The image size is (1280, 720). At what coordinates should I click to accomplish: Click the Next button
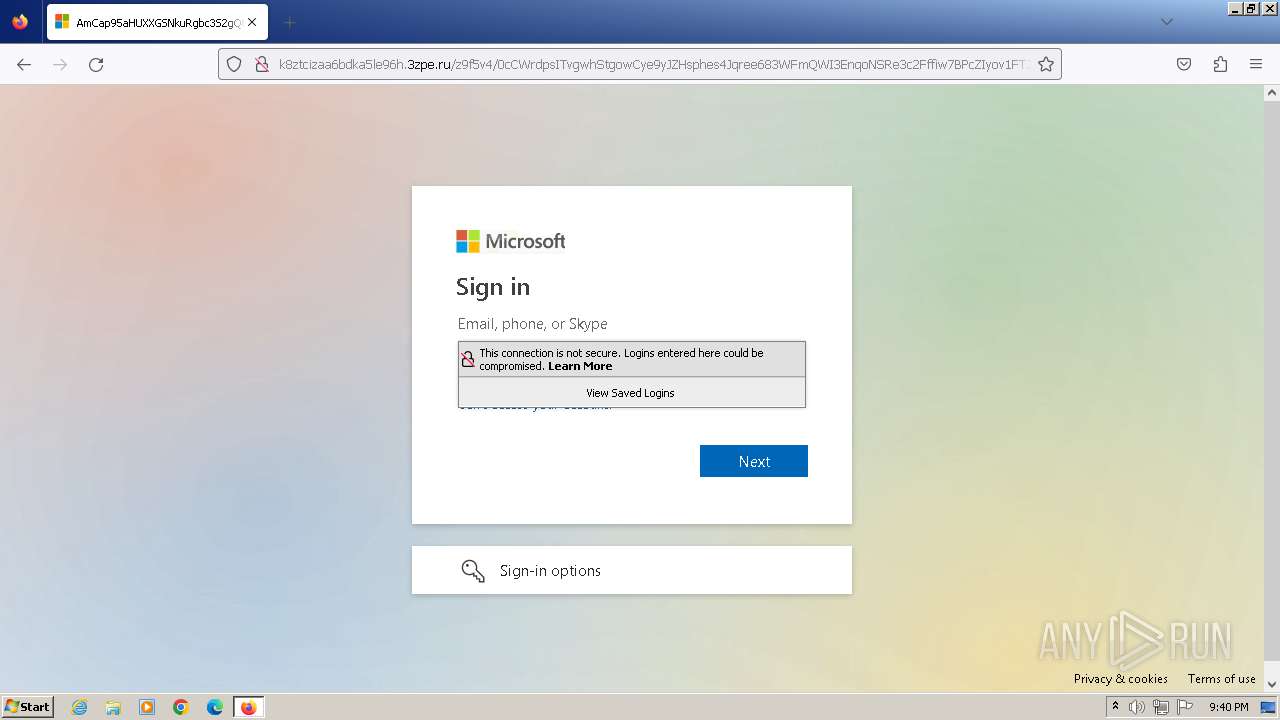tap(754, 461)
